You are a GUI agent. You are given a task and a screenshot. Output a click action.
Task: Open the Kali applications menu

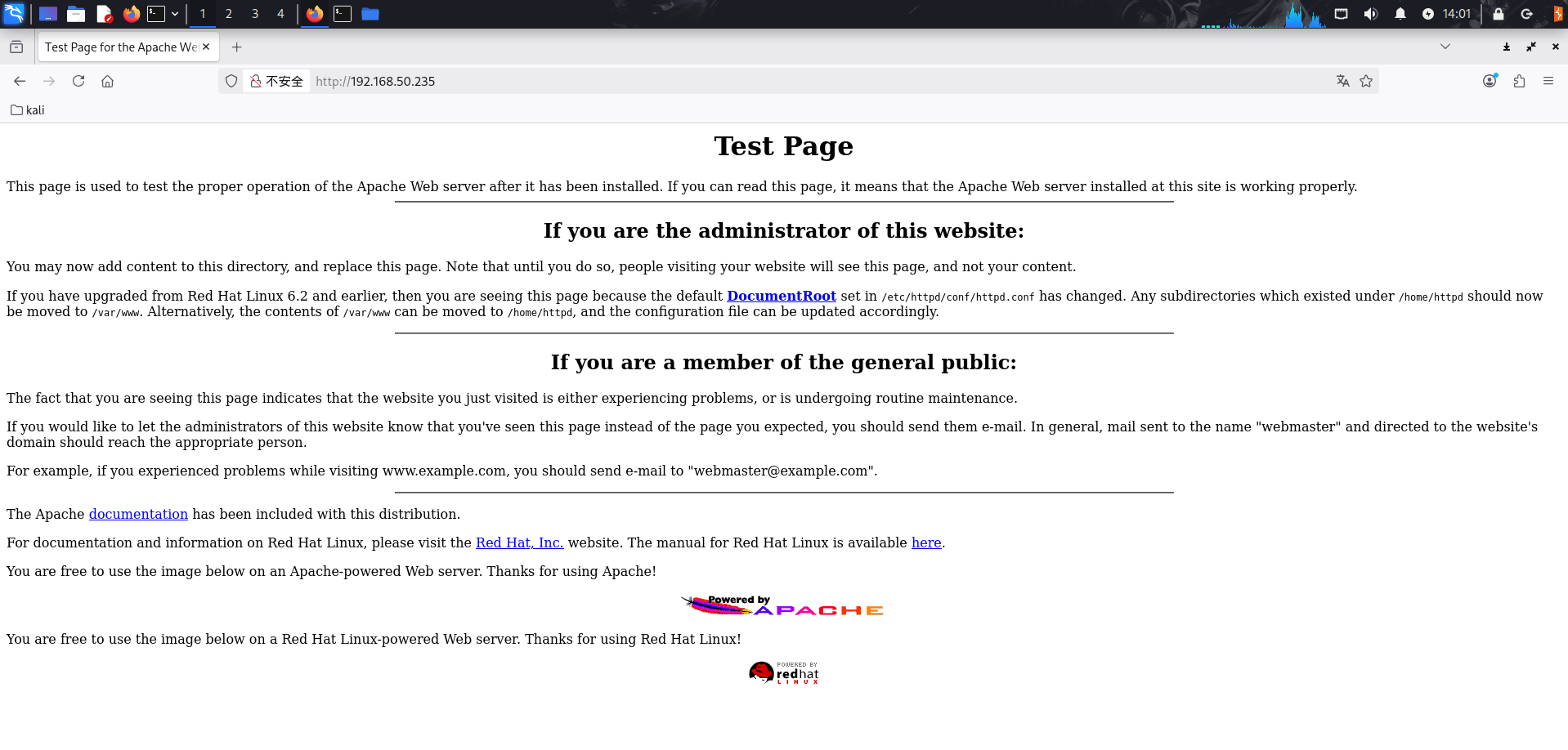(x=15, y=14)
